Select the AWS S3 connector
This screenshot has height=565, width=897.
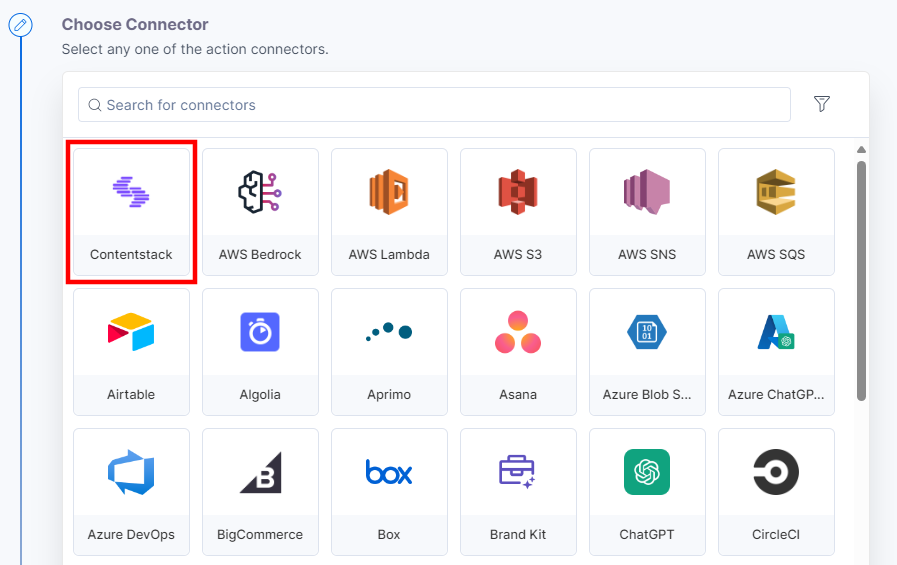pyautogui.click(x=518, y=211)
